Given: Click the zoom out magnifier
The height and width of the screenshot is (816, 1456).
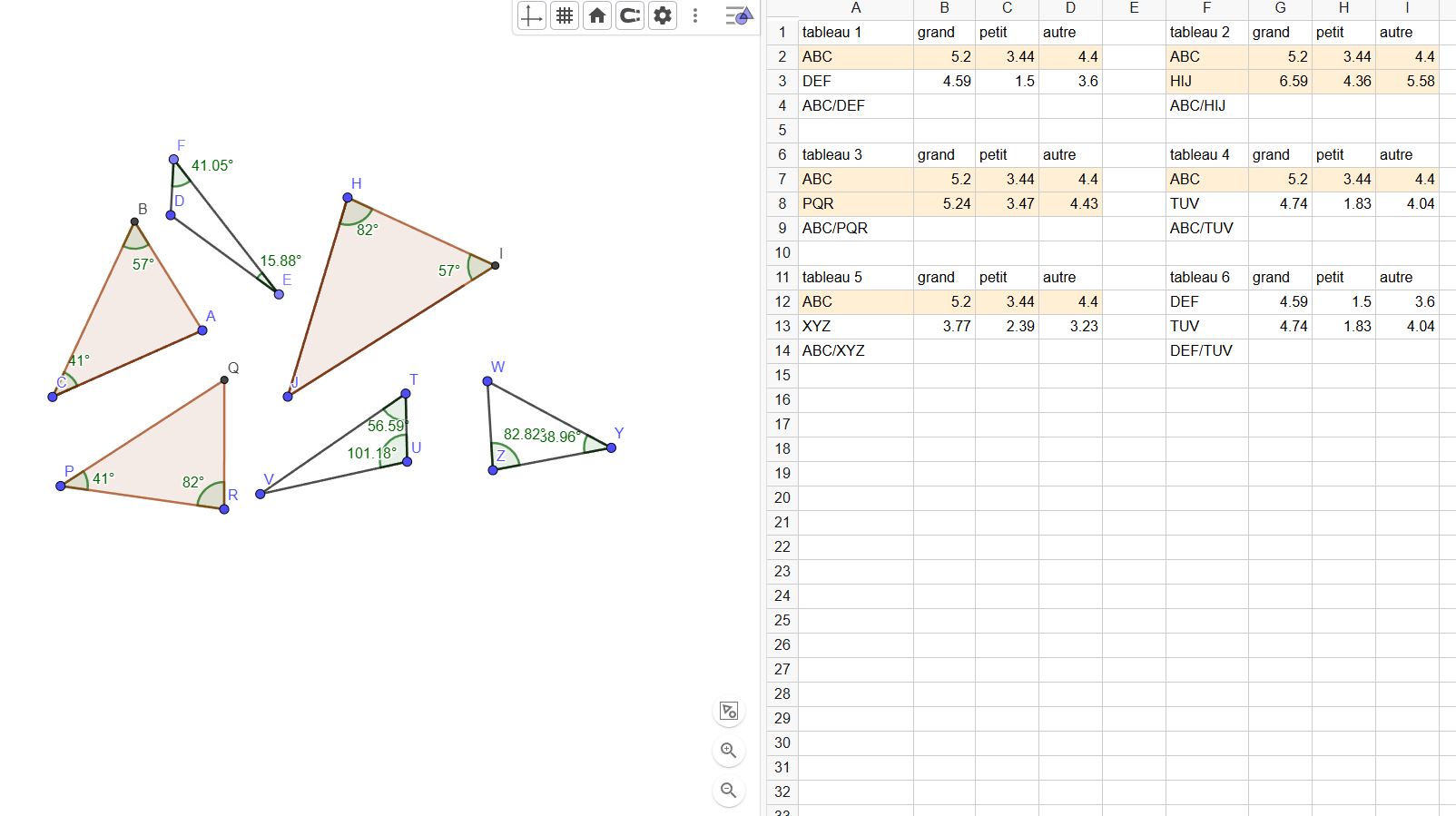Looking at the screenshot, I should pyautogui.click(x=729, y=791).
